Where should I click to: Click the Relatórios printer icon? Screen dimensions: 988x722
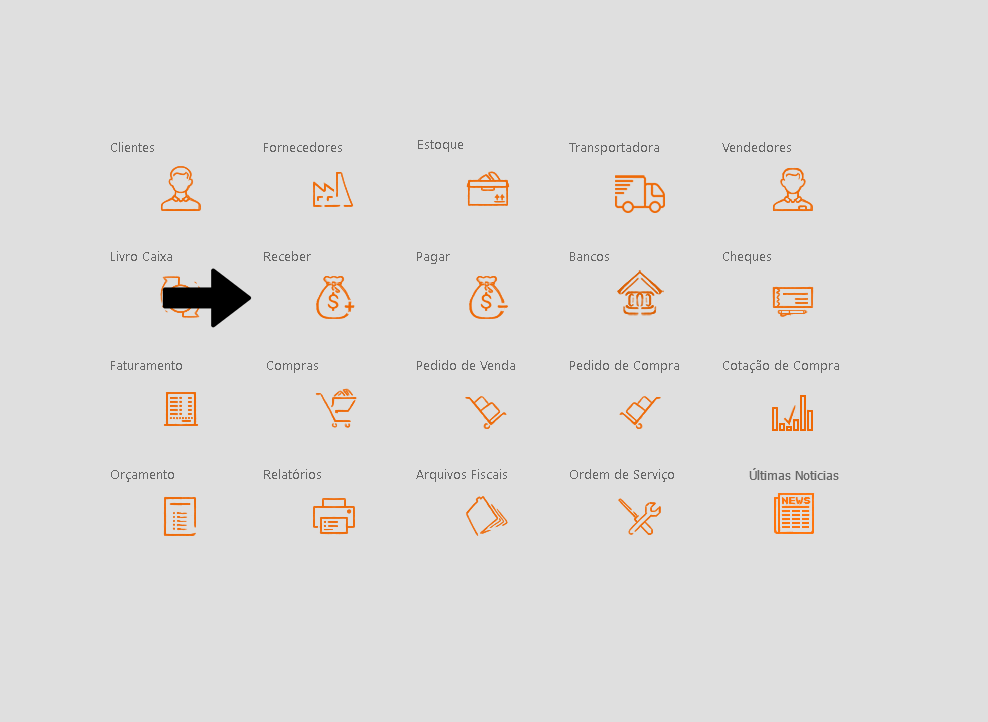pyautogui.click(x=334, y=516)
